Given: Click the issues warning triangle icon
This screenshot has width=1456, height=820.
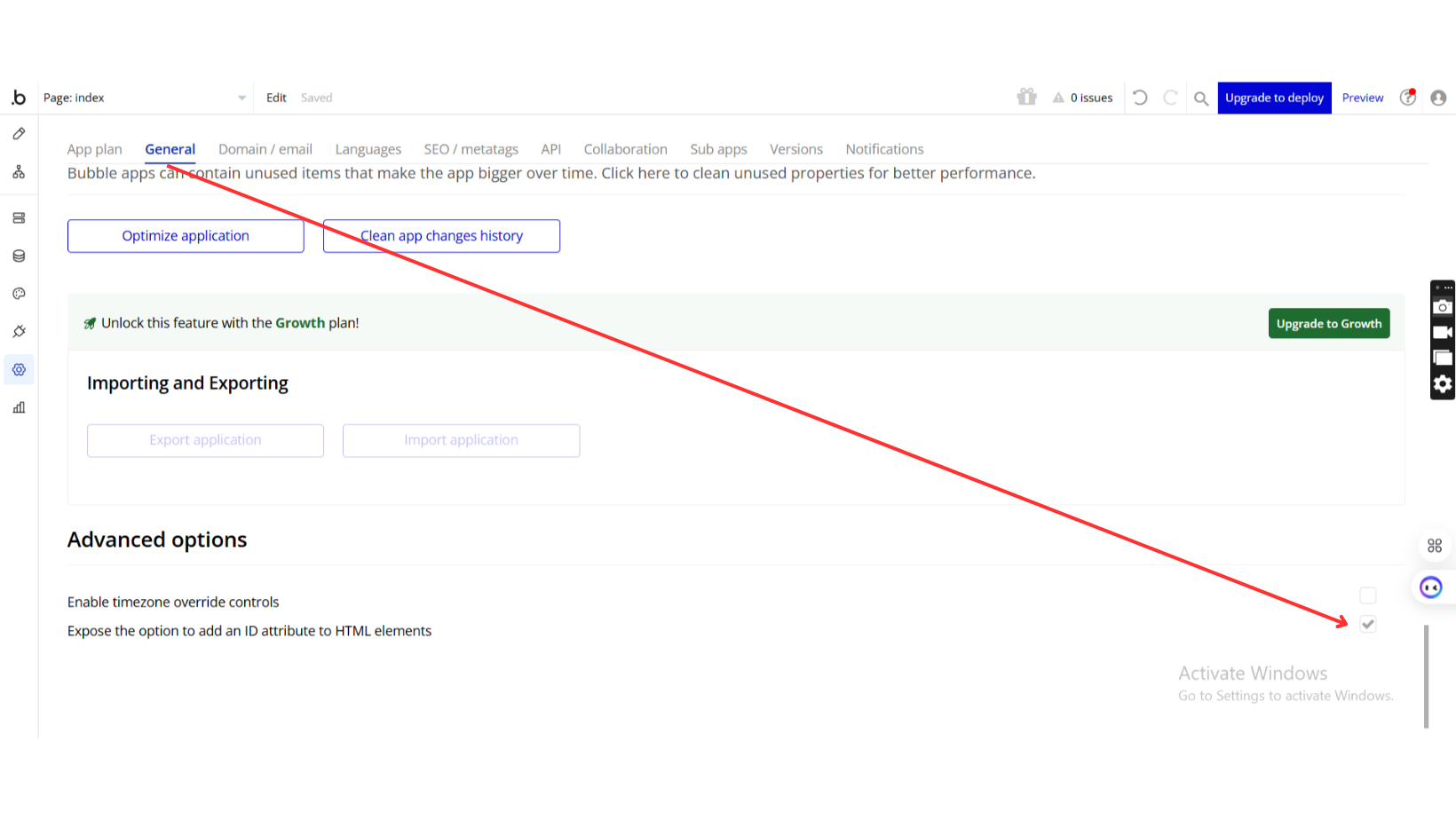Looking at the screenshot, I should coord(1058,98).
